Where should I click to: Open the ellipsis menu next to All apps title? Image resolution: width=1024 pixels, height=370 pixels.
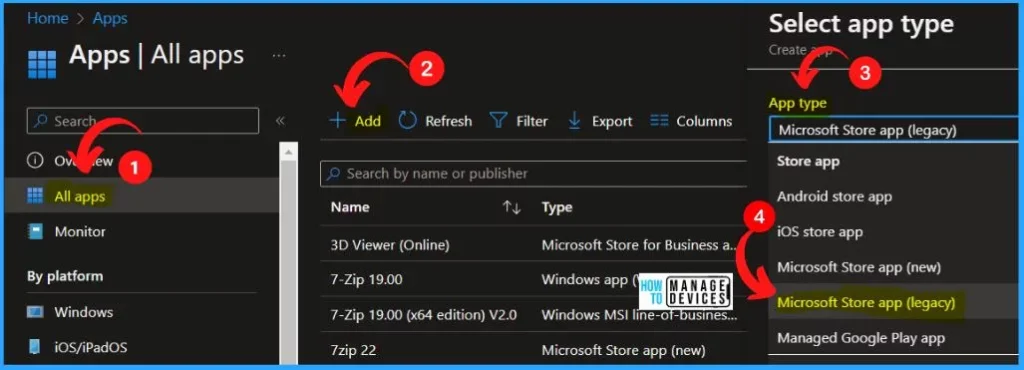click(279, 55)
